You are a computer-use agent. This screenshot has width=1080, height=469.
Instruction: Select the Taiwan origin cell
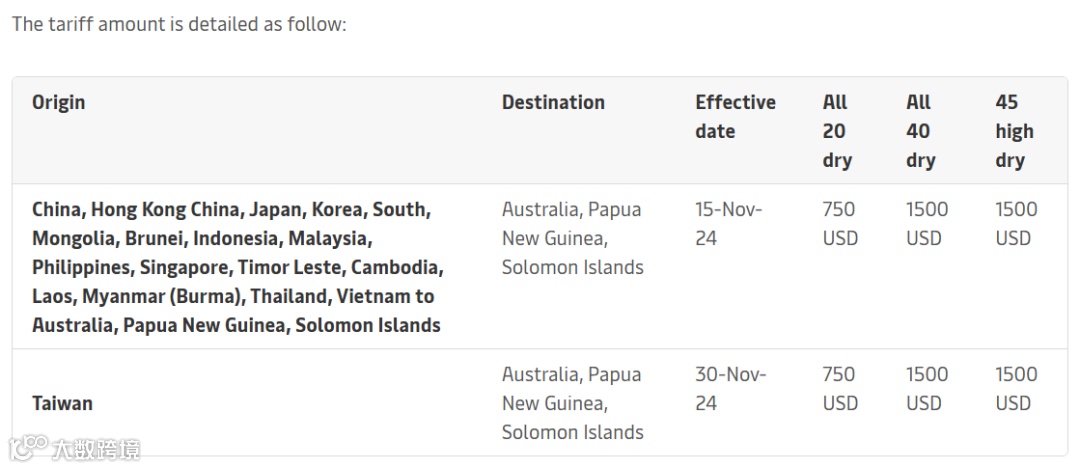(62, 403)
